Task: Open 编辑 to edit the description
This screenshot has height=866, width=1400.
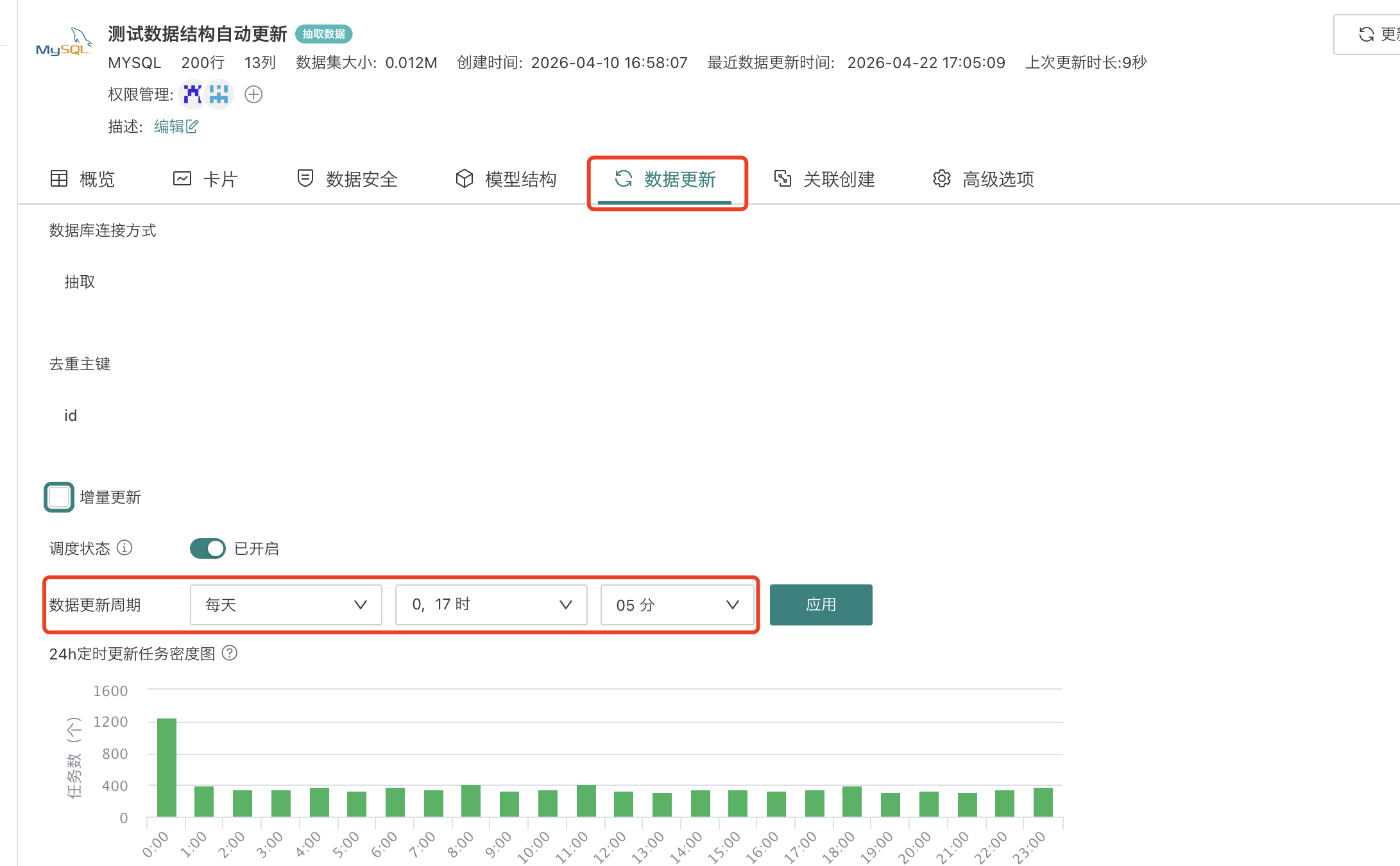Action: pos(169,126)
